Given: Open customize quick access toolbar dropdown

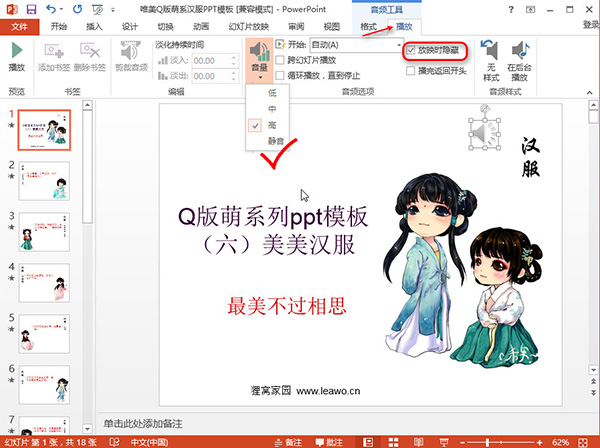Looking at the screenshot, I should [113, 10].
